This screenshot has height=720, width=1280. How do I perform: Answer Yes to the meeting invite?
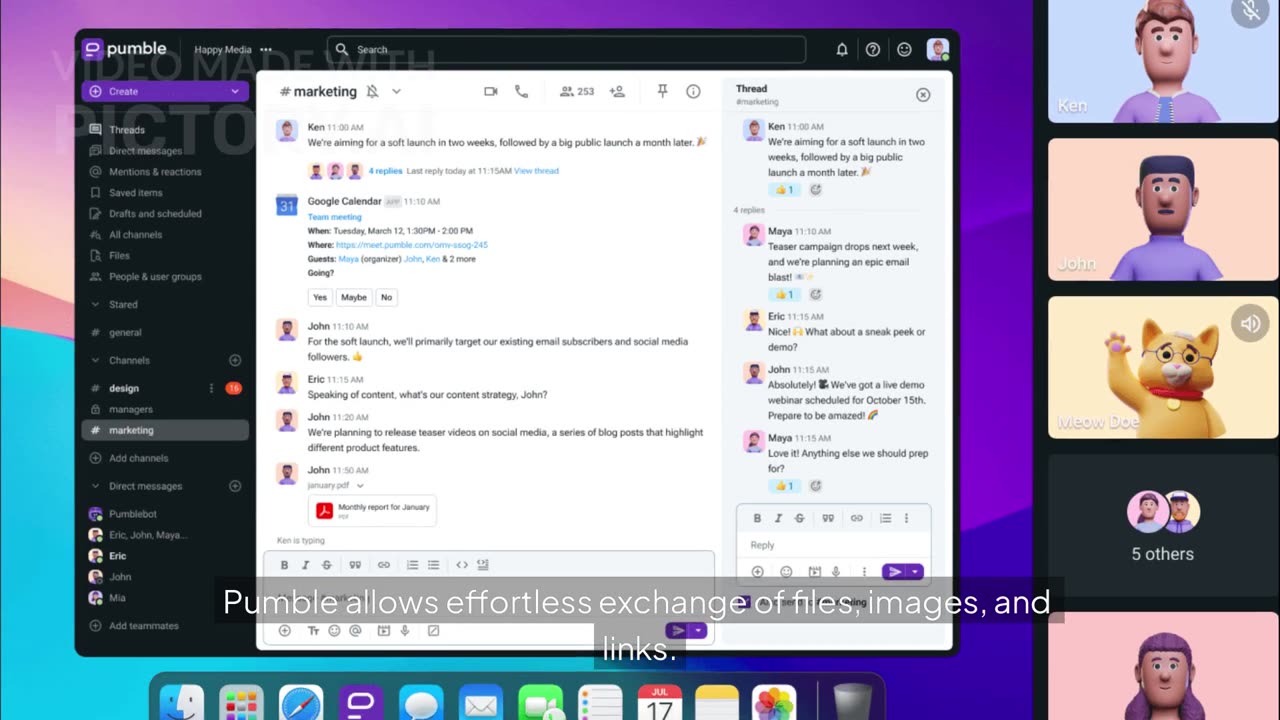pyautogui.click(x=320, y=297)
